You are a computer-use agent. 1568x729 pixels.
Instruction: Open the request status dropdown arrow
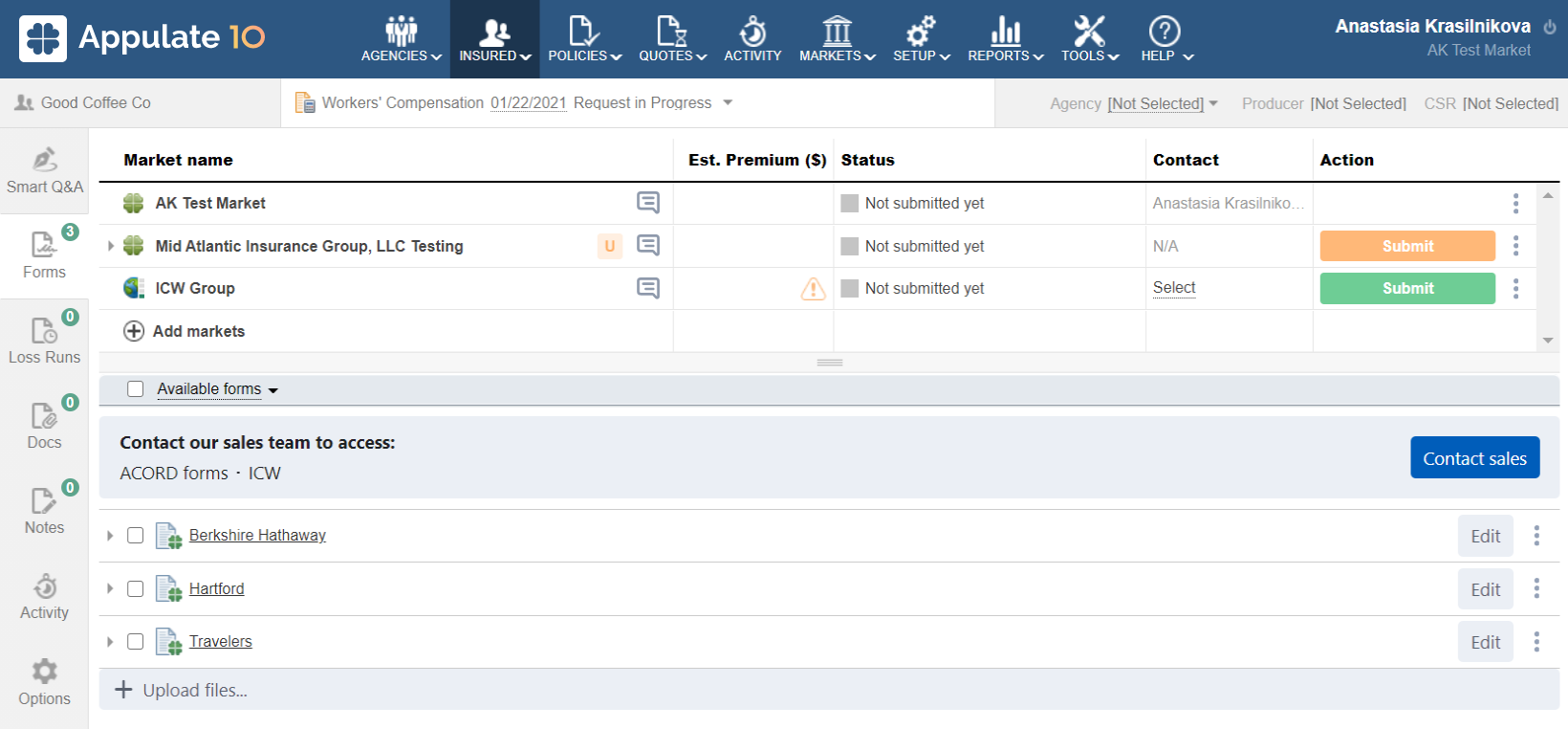click(728, 102)
